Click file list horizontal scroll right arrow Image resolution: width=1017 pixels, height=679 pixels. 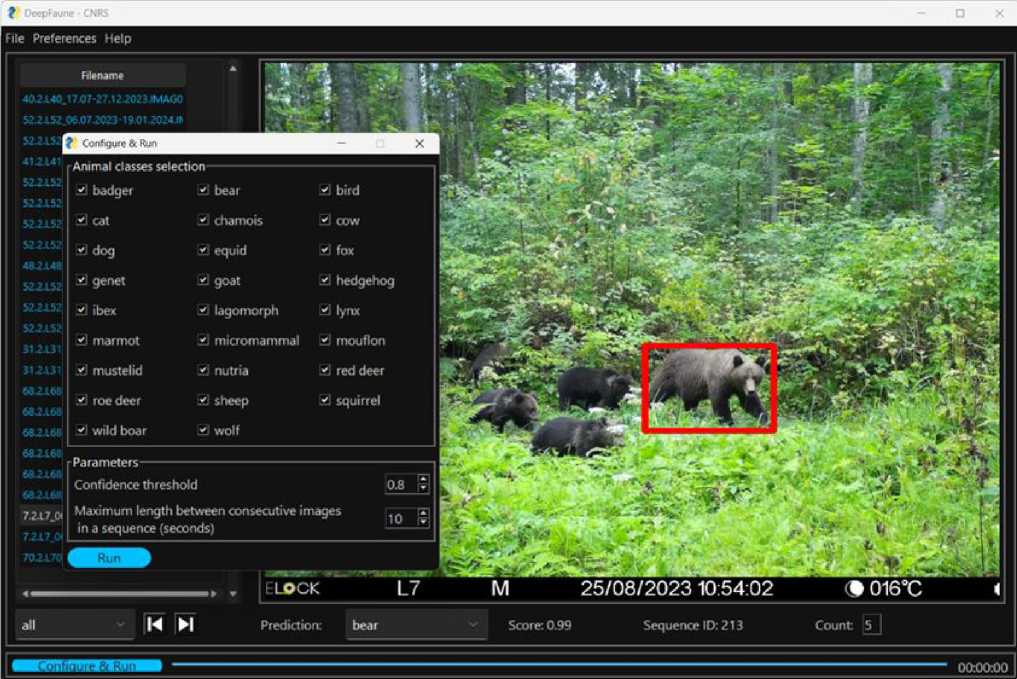(213, 593)
